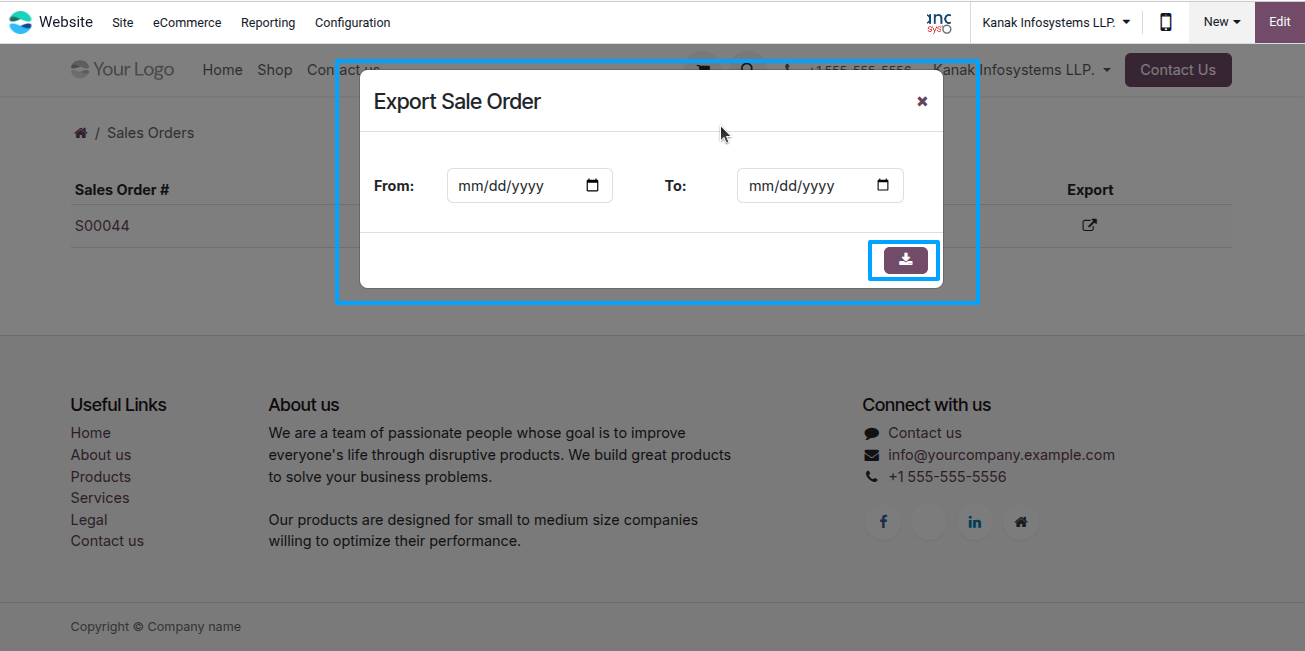Click Contact us under Connect with us
The image size is (1305, 651).
(925, 433)
